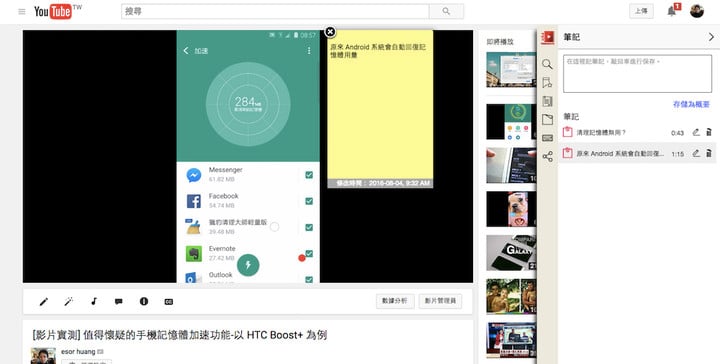This screenshot has height=364, width=720.
Task: Open the account avatar menu
Action: tap(697, 11)
